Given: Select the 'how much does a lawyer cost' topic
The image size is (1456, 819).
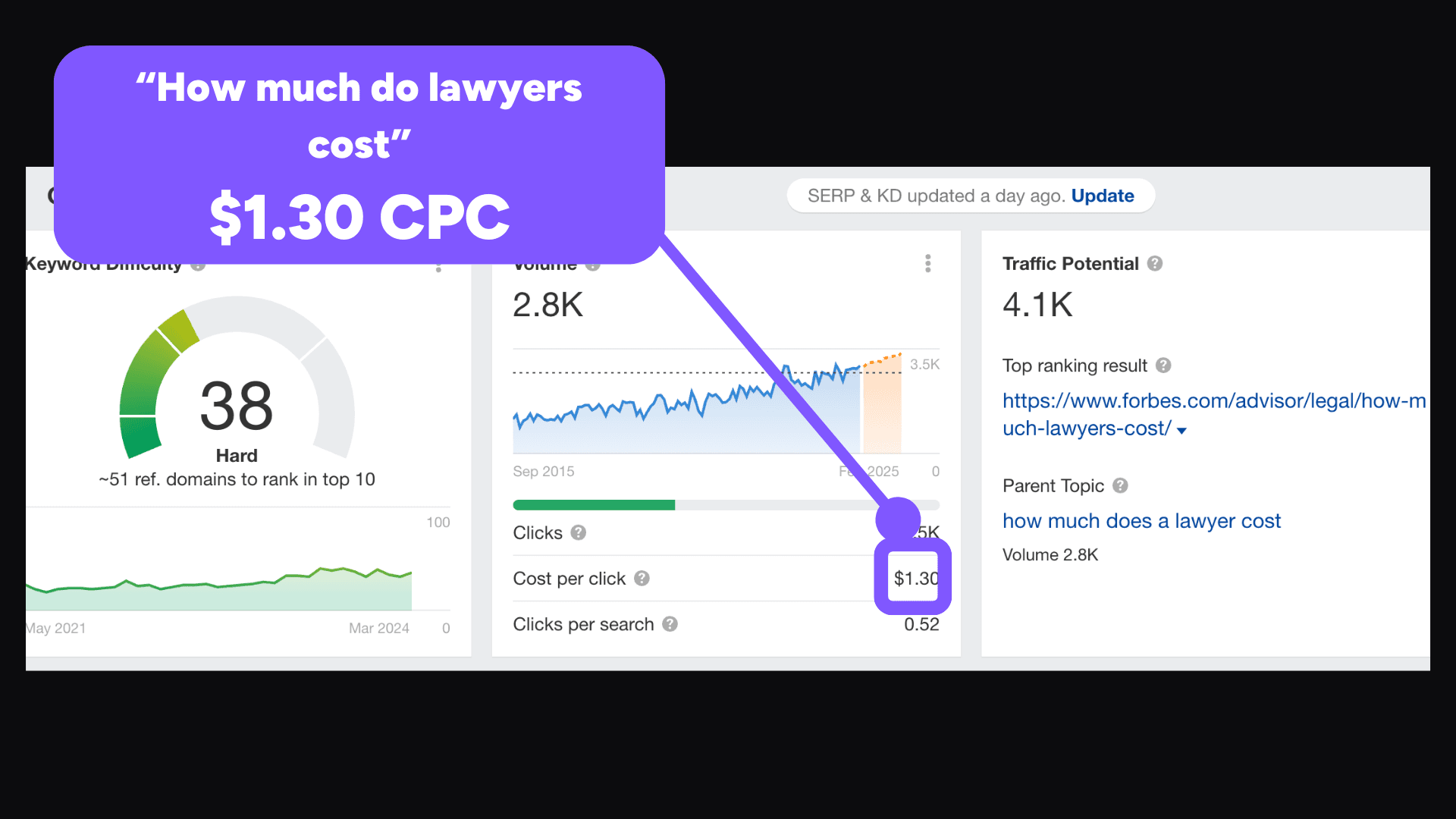Looking at the screenshot, I should click(1142, 520).
